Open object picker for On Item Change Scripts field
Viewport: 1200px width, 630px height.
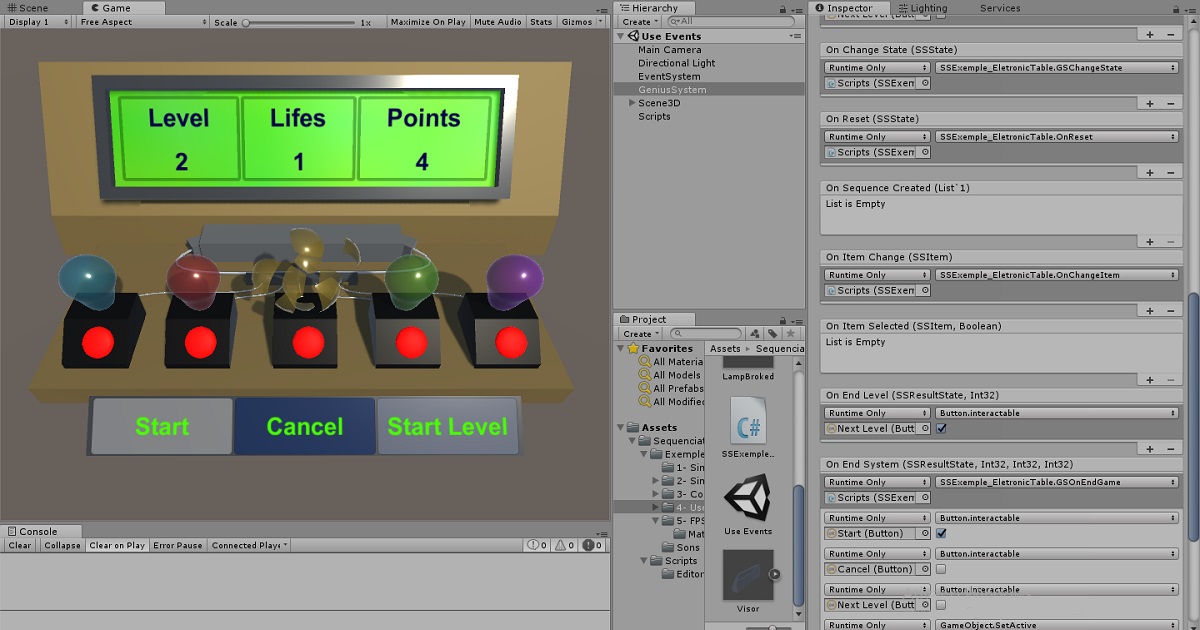click(923, 291)
